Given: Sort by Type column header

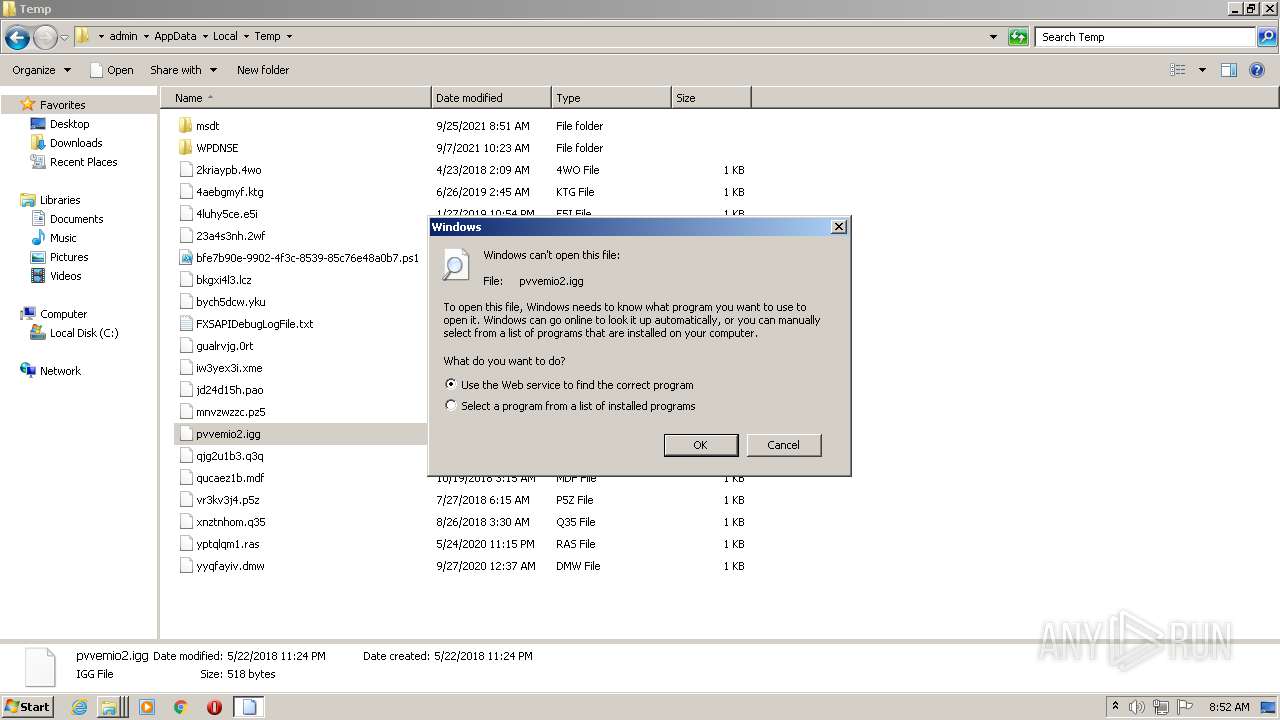Looking at the screenshot, I should click(611, 98).
